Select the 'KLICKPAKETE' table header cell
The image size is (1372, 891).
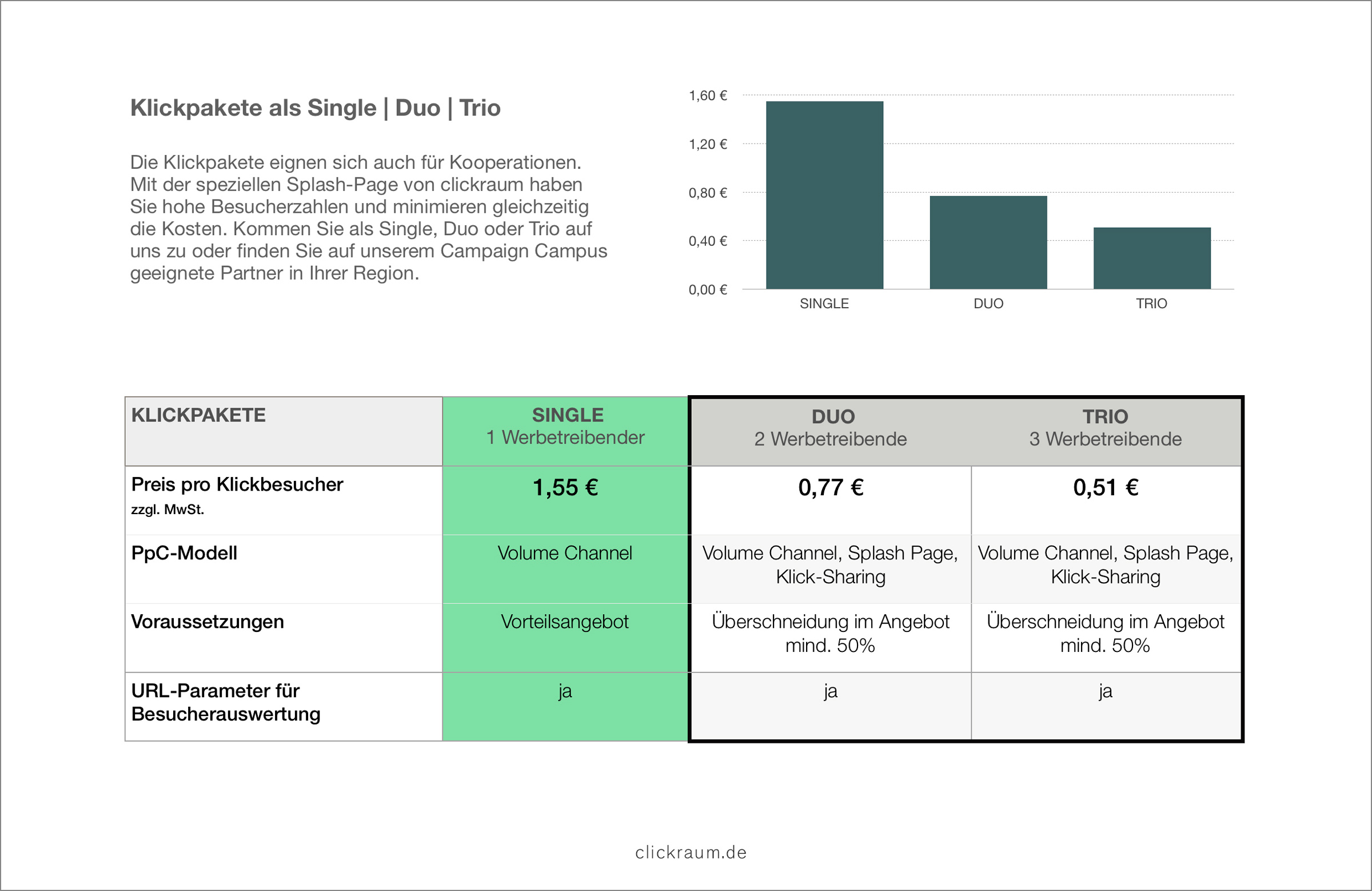[x=284, y=431]
